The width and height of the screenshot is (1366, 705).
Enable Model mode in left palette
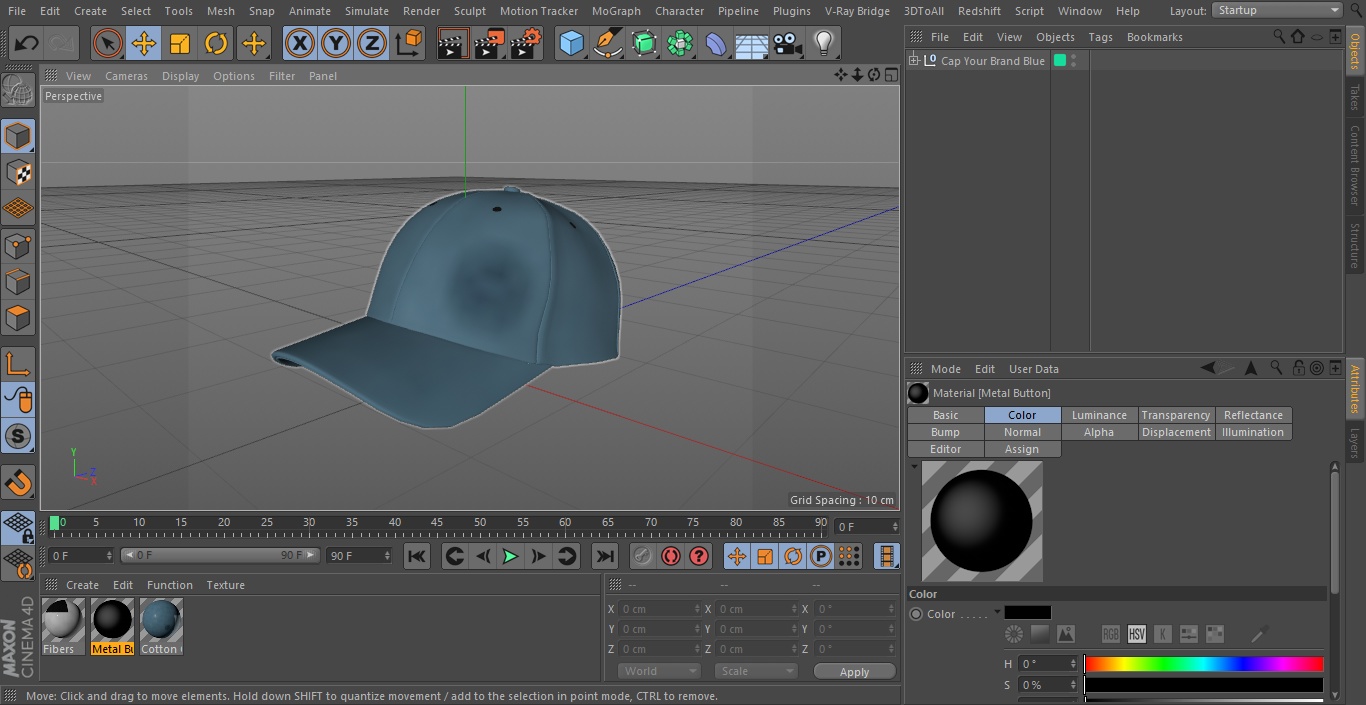click(x=18, y=136)
